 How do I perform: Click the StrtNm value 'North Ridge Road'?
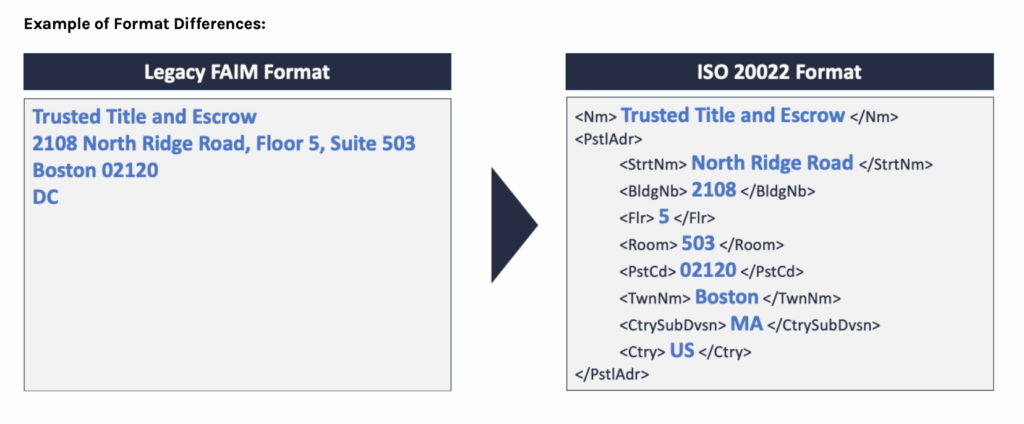[x=772, y=163]
